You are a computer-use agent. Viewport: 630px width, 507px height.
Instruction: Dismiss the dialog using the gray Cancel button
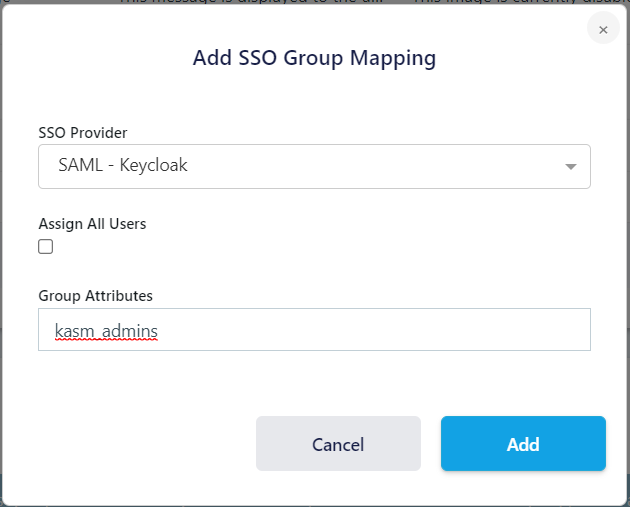[x=338, y=444]
